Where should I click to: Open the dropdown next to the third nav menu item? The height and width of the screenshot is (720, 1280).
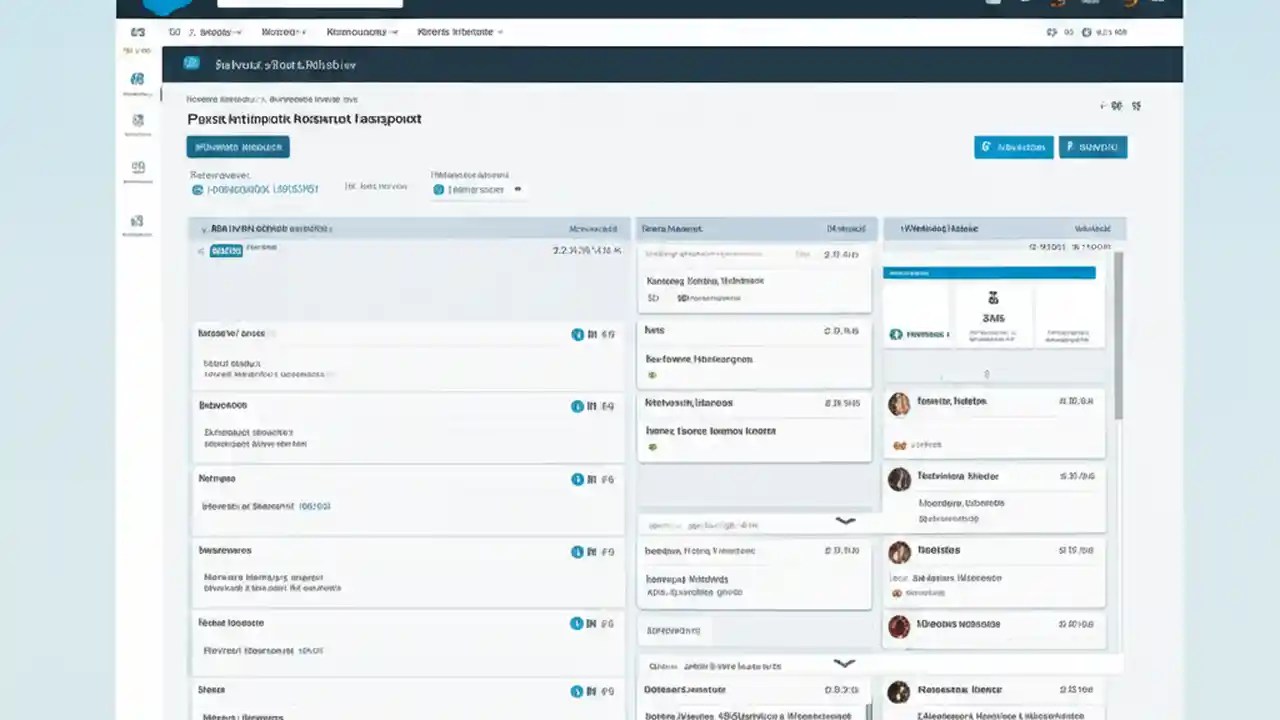click(395, 31)
